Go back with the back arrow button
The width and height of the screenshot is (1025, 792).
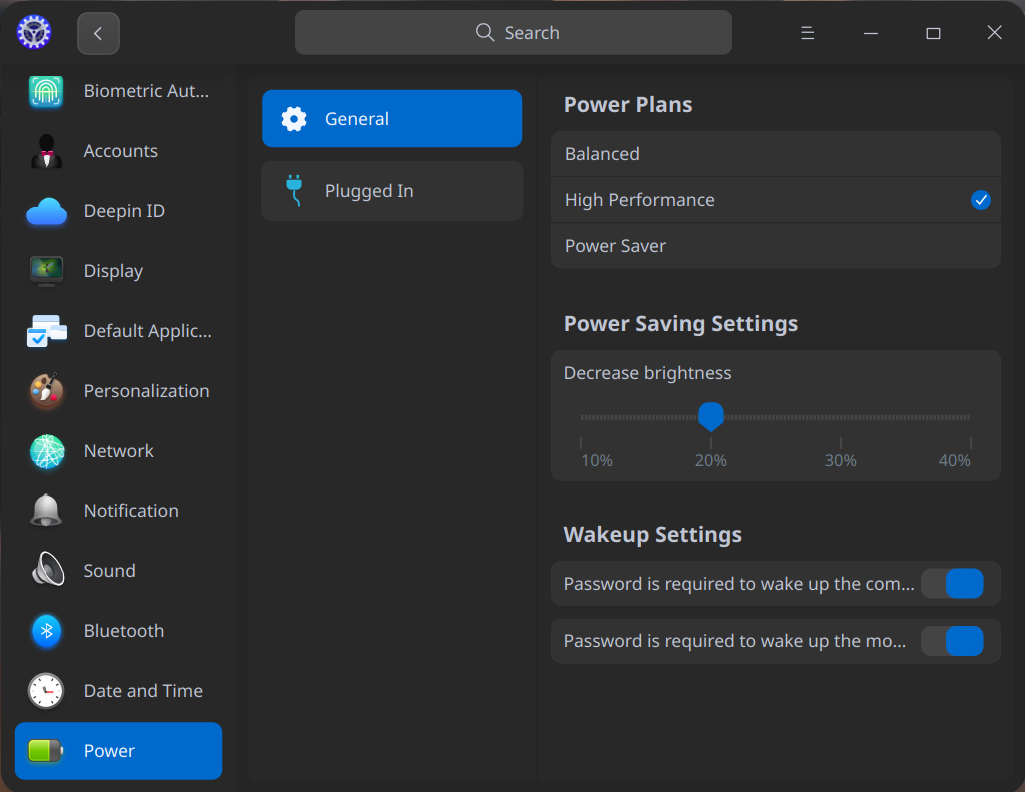[98, 33]
